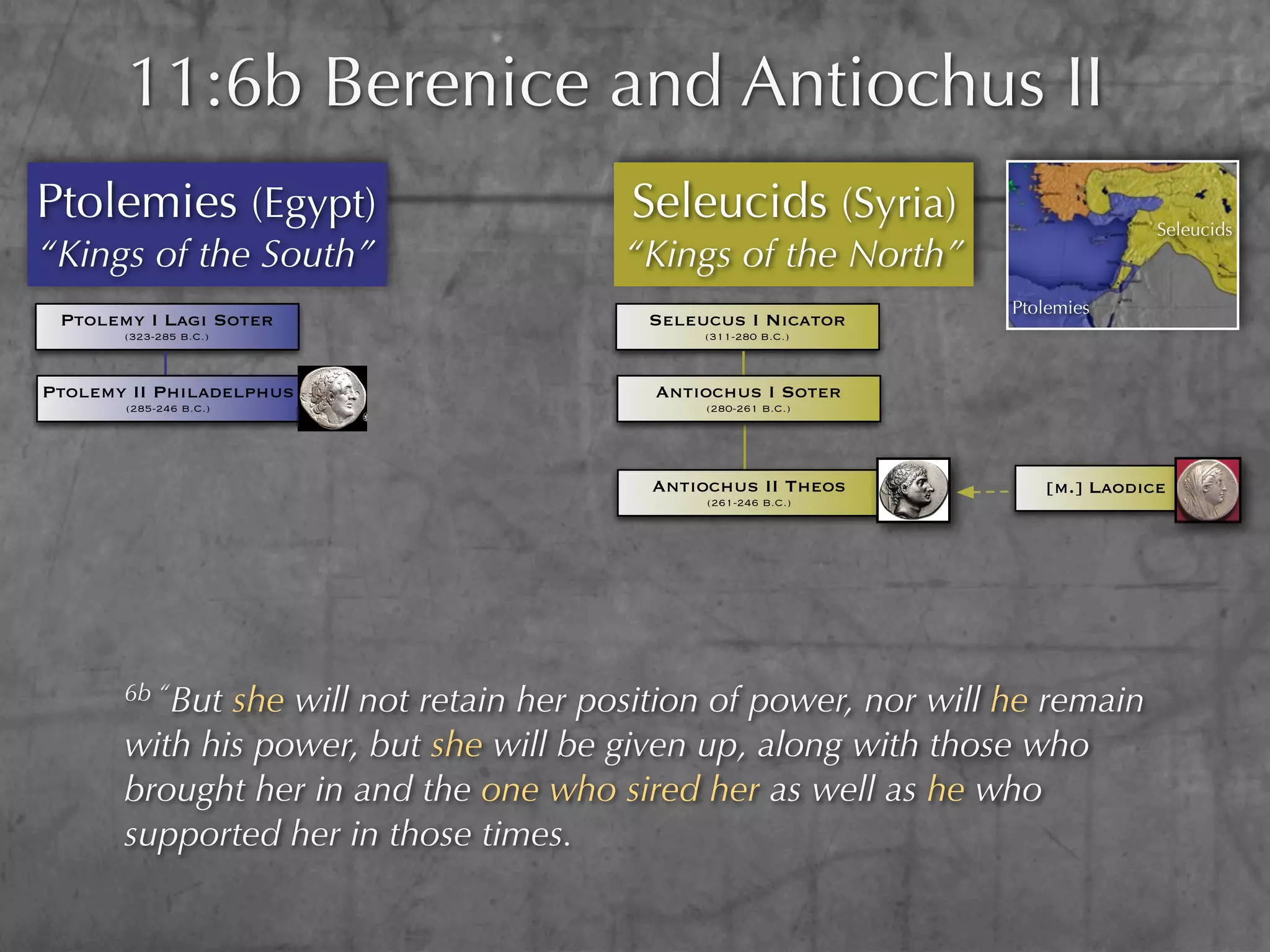Click the (323-285 B.C.) date text
This screenshot has width=1270, height=952.
(x=167, y=337)
